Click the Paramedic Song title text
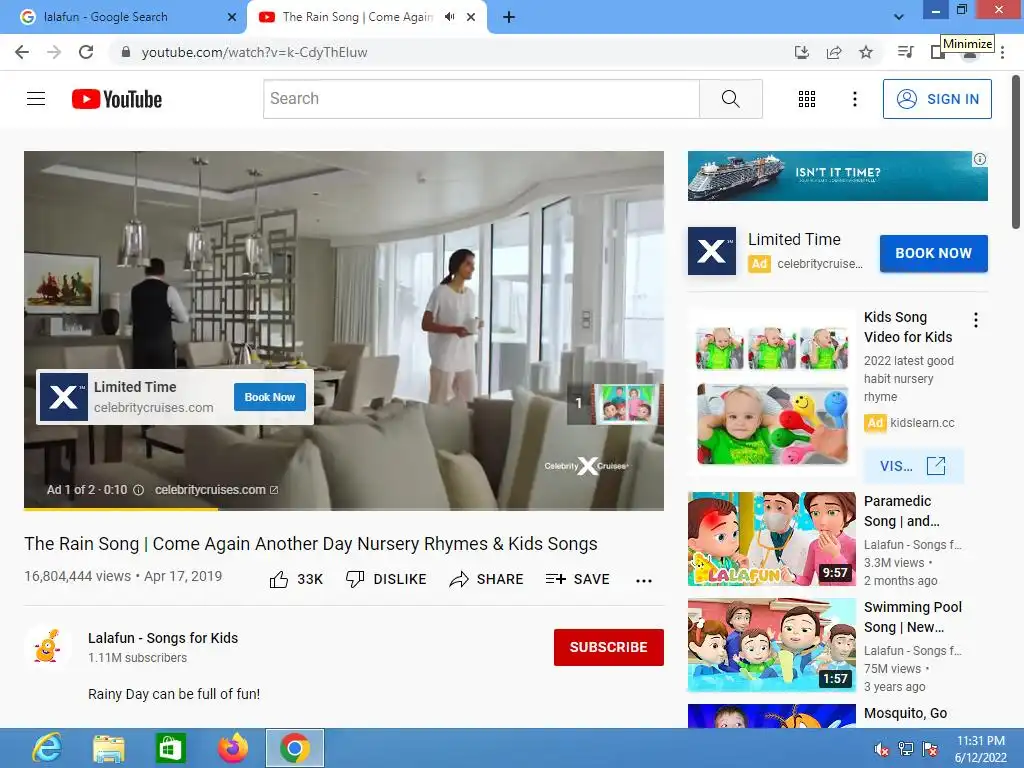Screen dimensions: 1024x768 pos(902,511)
